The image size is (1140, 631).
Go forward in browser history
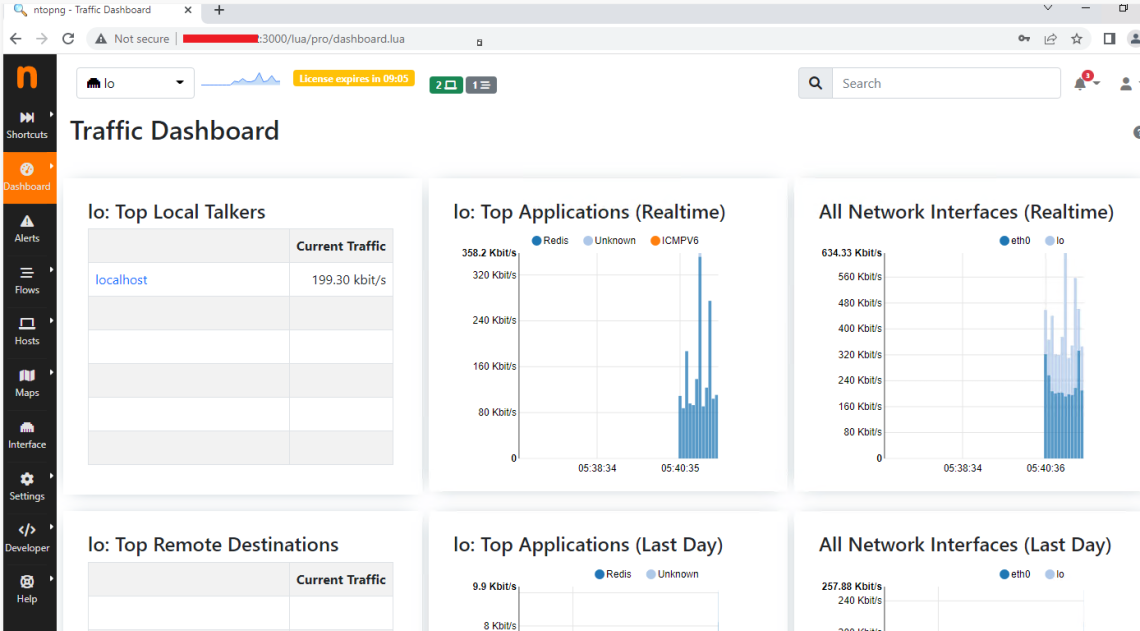42,39
